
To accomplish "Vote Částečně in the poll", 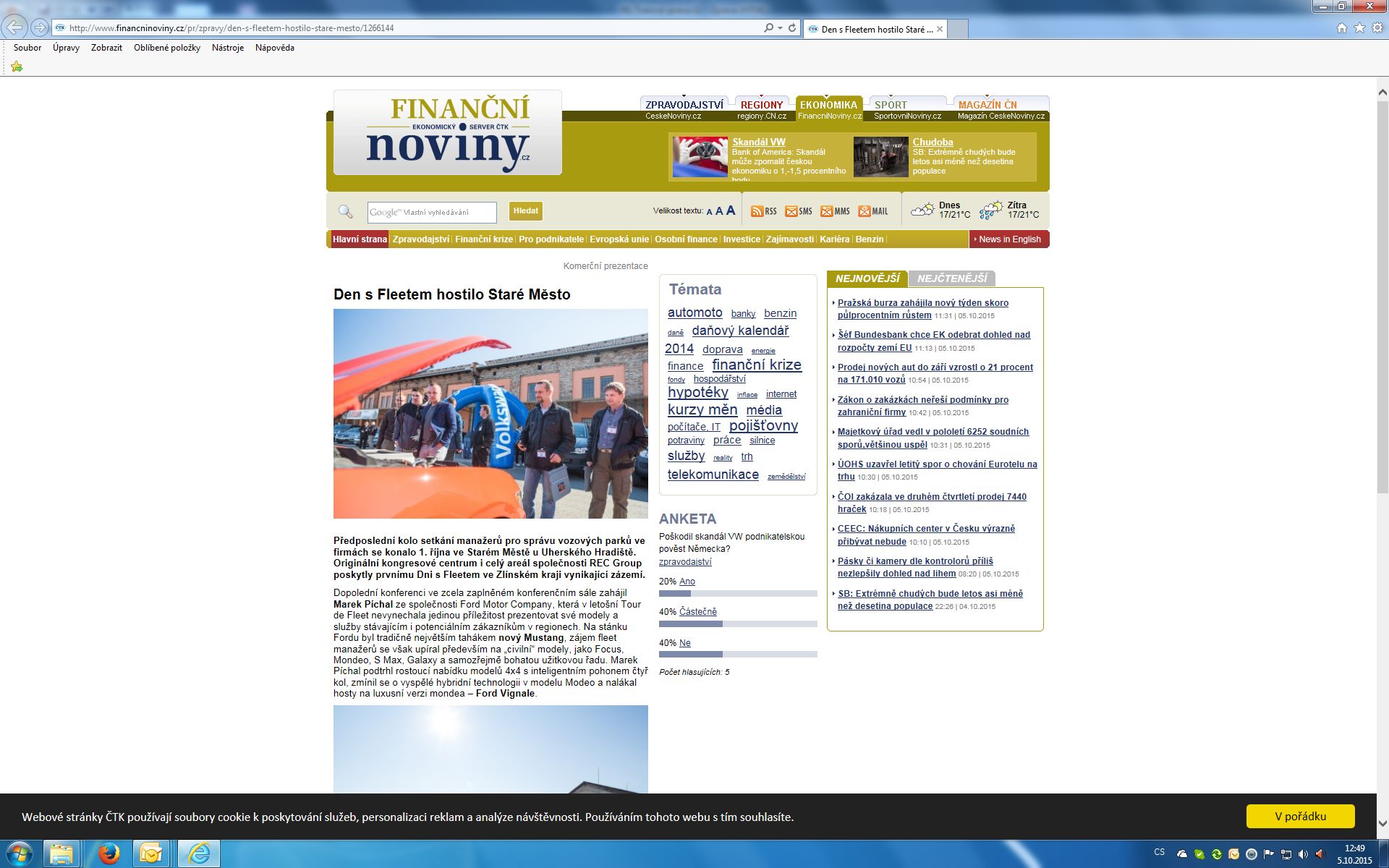I will point(697,612).
